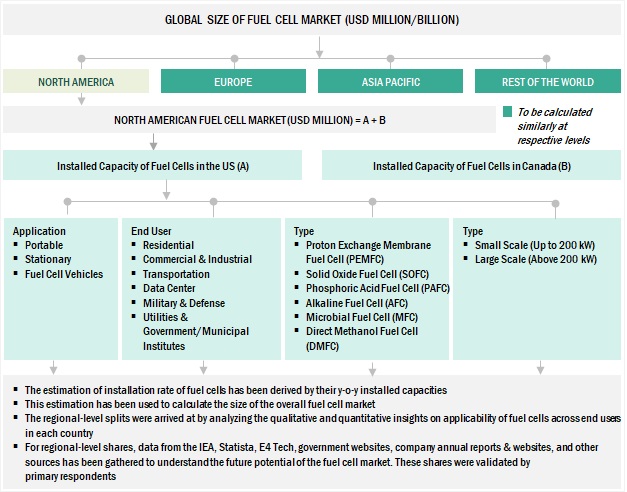Screen dimensions: 627x492
Task: Click the Global Size of Fuel Cell Market title
Action: click(313, 20)
